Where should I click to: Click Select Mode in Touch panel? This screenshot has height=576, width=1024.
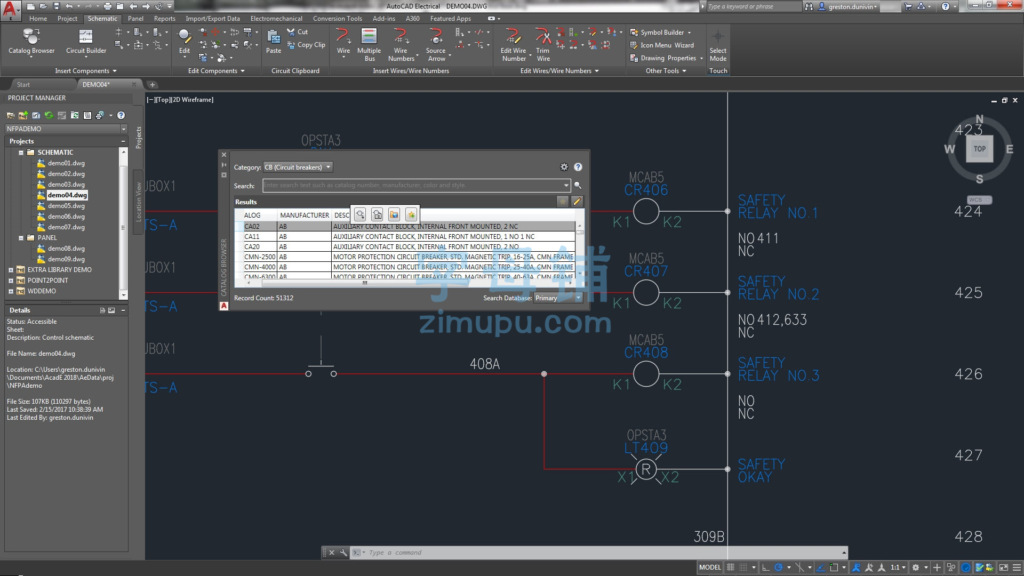(718, 46)
